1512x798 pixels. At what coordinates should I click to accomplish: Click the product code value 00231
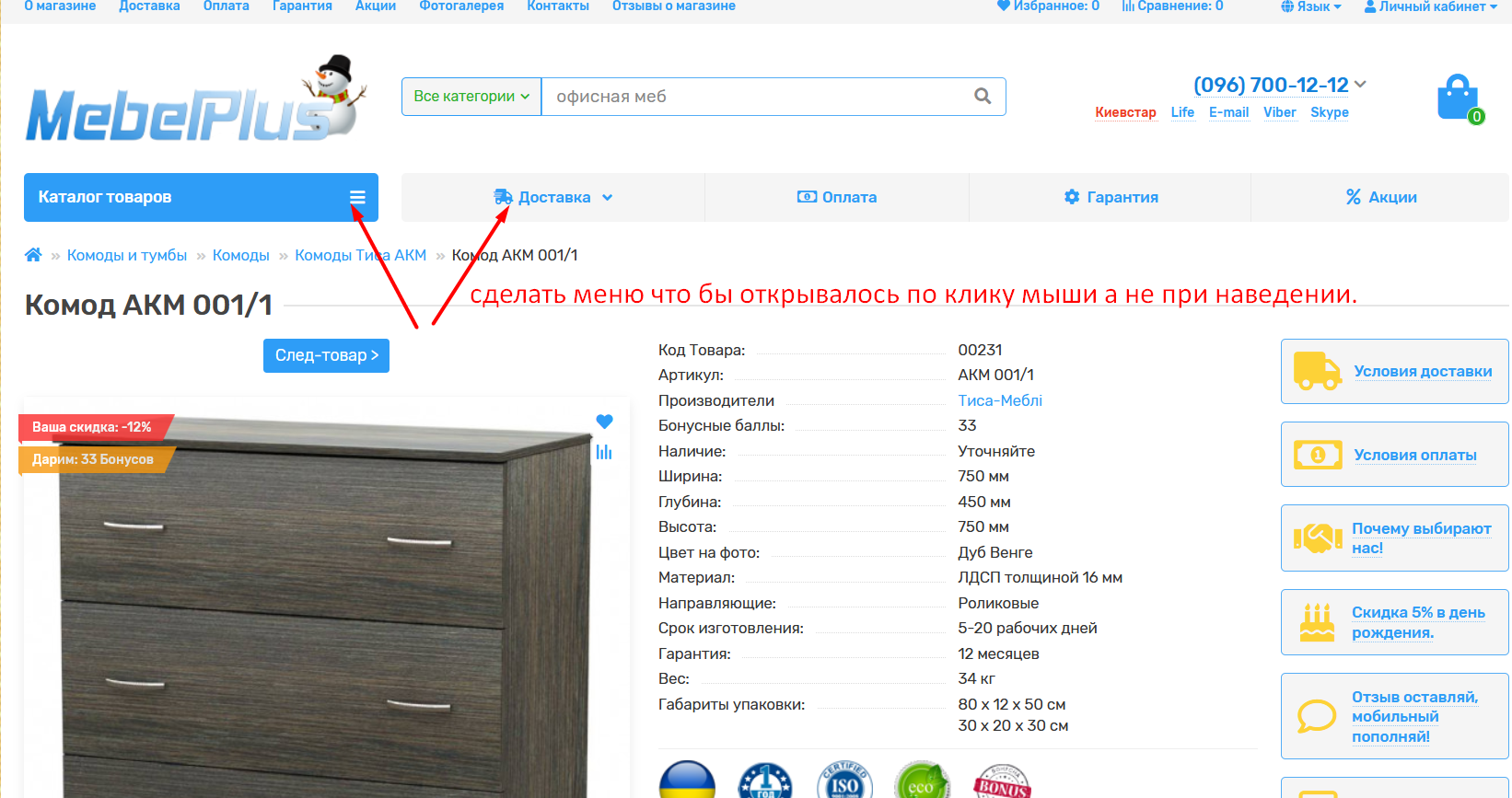coord(980,350)
